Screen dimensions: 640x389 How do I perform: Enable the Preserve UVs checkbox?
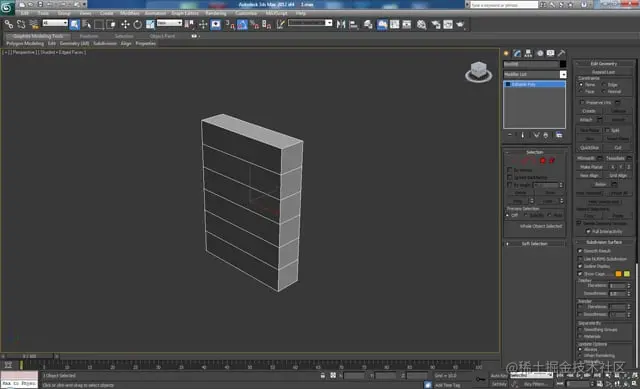pyautogui.click(x=582, y=102)
